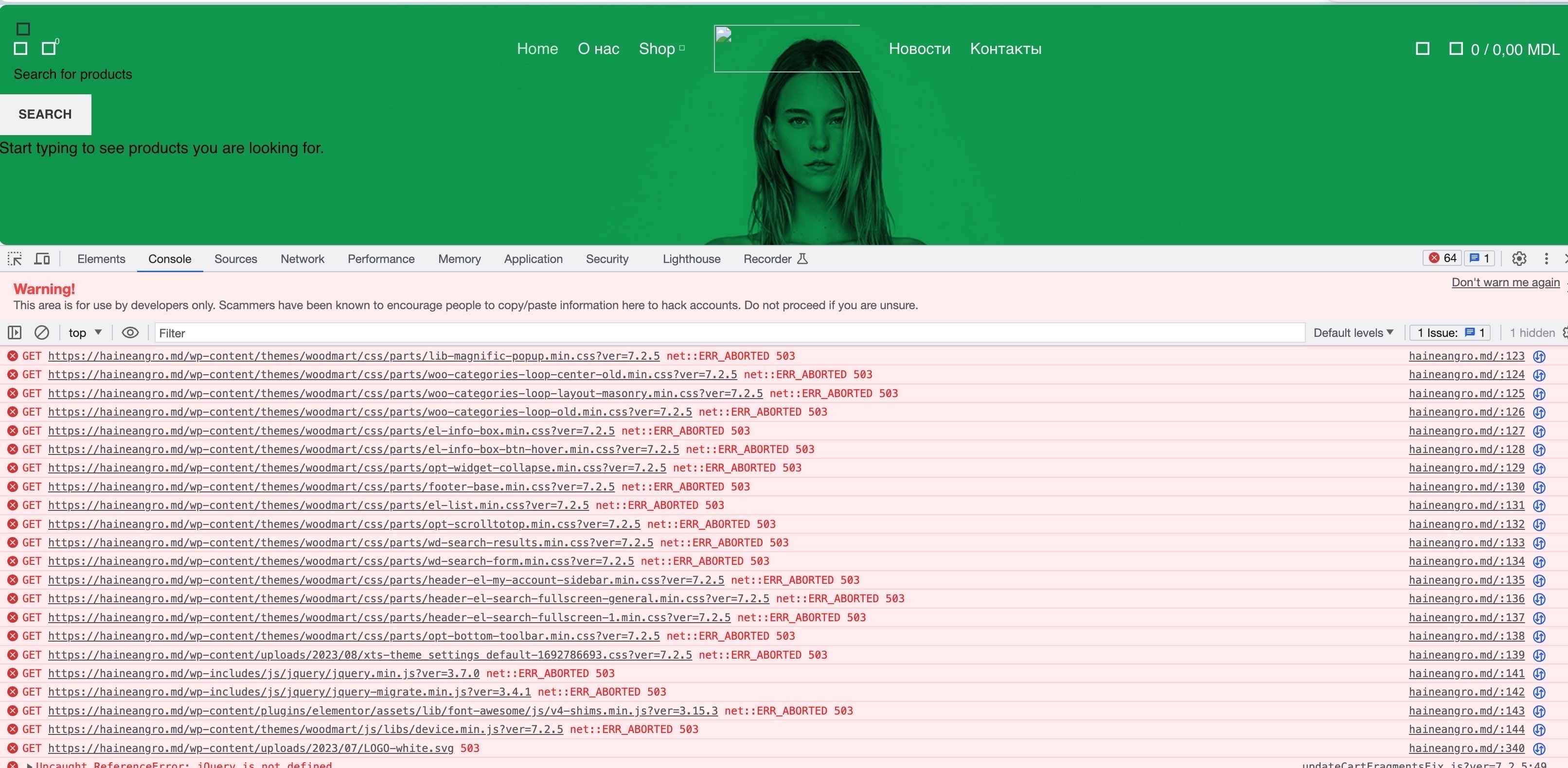Screen dimensions: 1568x768
Task: Open DevTools three-dot customize menu
Action: point(1546,259)
